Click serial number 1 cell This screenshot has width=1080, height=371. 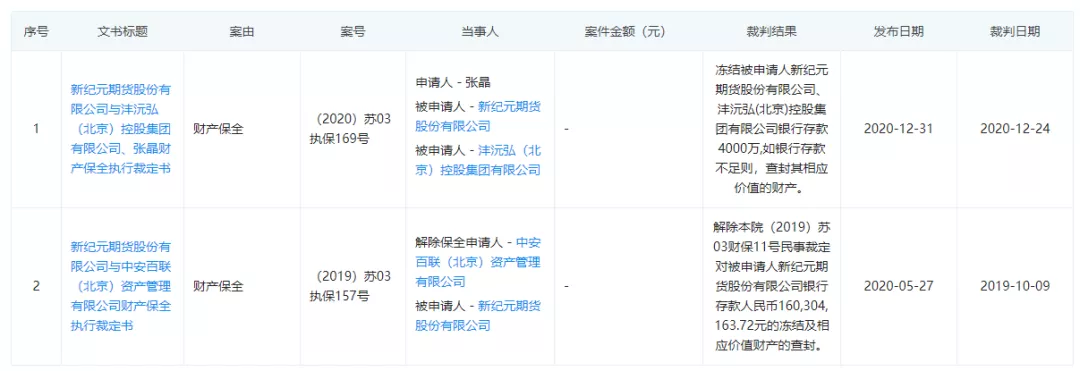36,129
